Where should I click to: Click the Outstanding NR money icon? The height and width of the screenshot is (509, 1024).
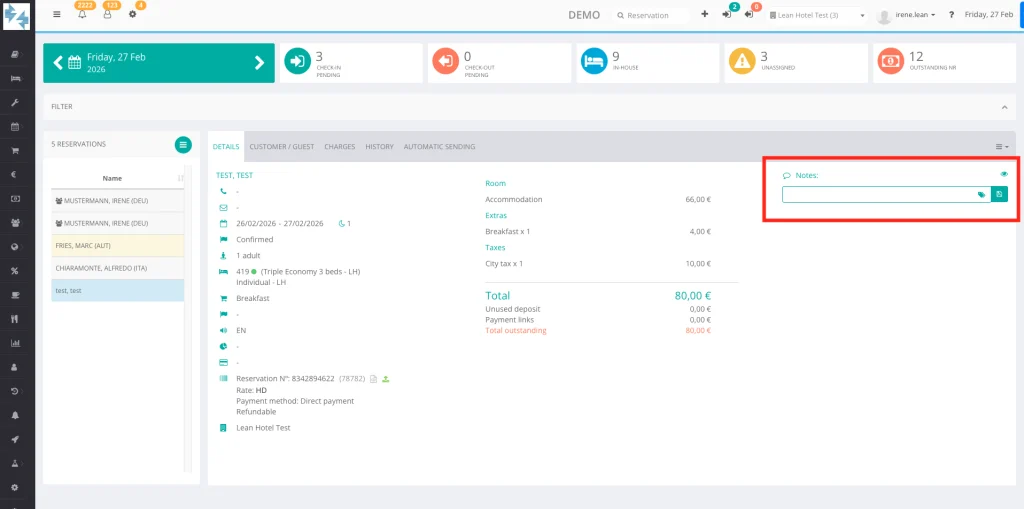889,62
